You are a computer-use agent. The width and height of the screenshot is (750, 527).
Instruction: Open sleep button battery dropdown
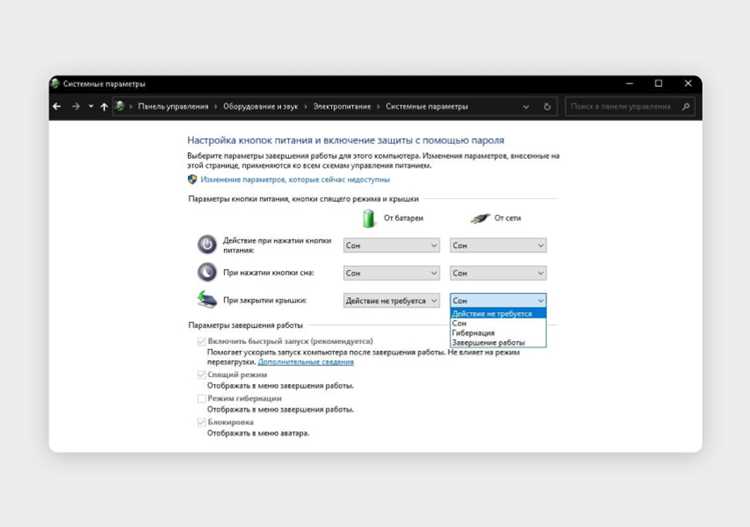(x=391, y=273)
